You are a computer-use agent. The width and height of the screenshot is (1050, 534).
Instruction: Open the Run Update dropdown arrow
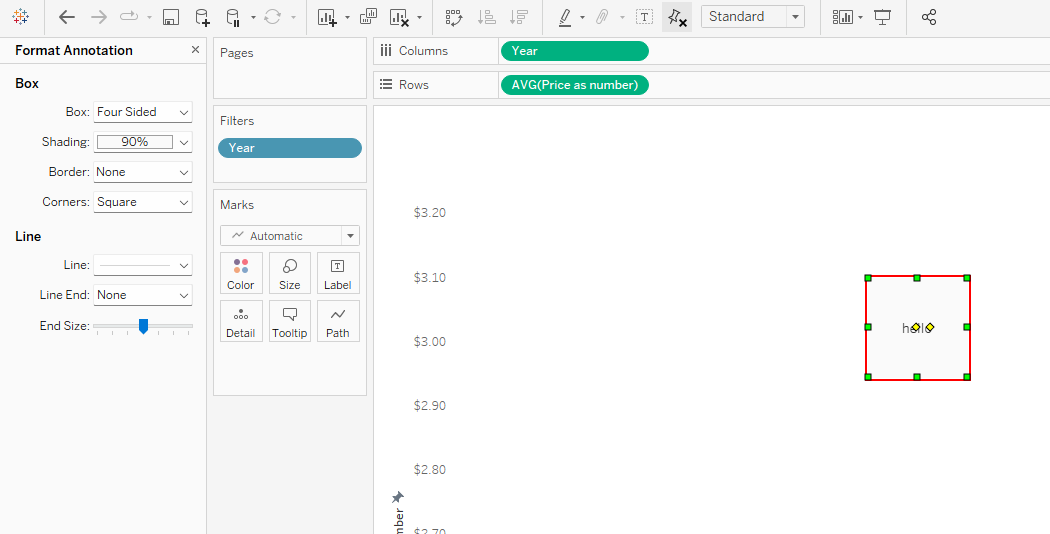(x=293, y=17)
